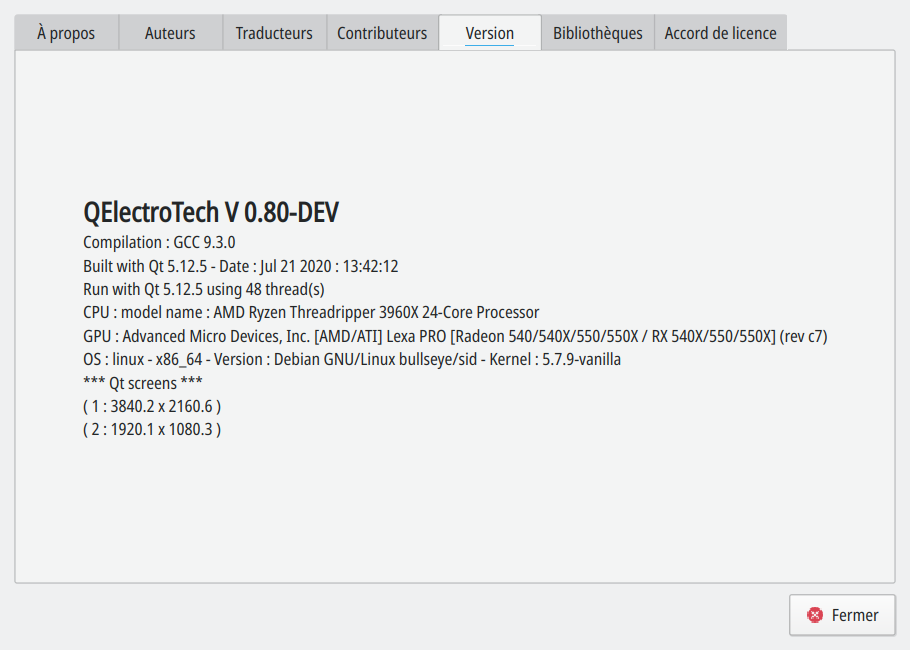Click the GPU Advanced Micro Devices line

(455, 336)
